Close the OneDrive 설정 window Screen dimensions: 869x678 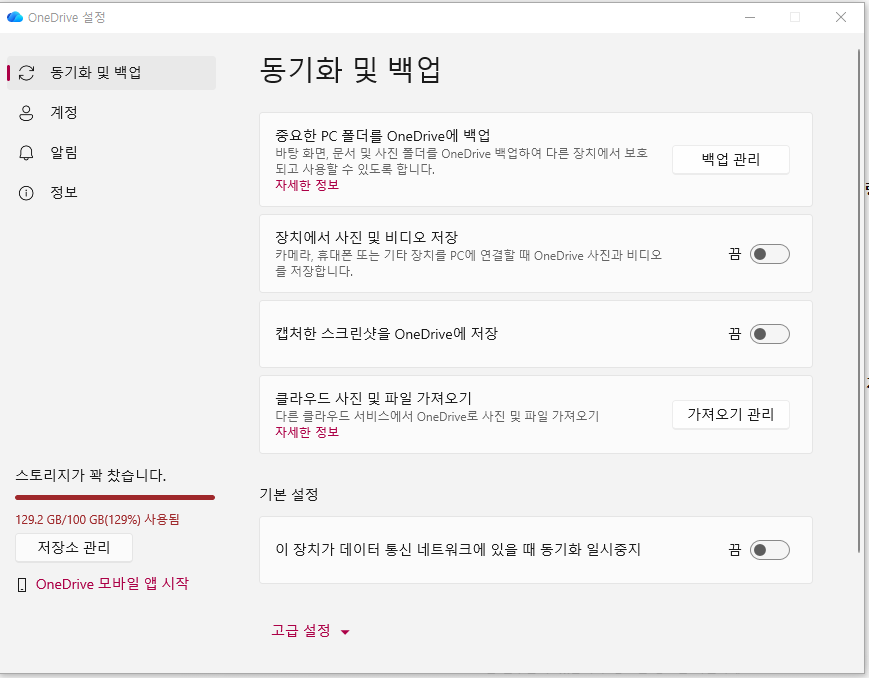point(841,17)
